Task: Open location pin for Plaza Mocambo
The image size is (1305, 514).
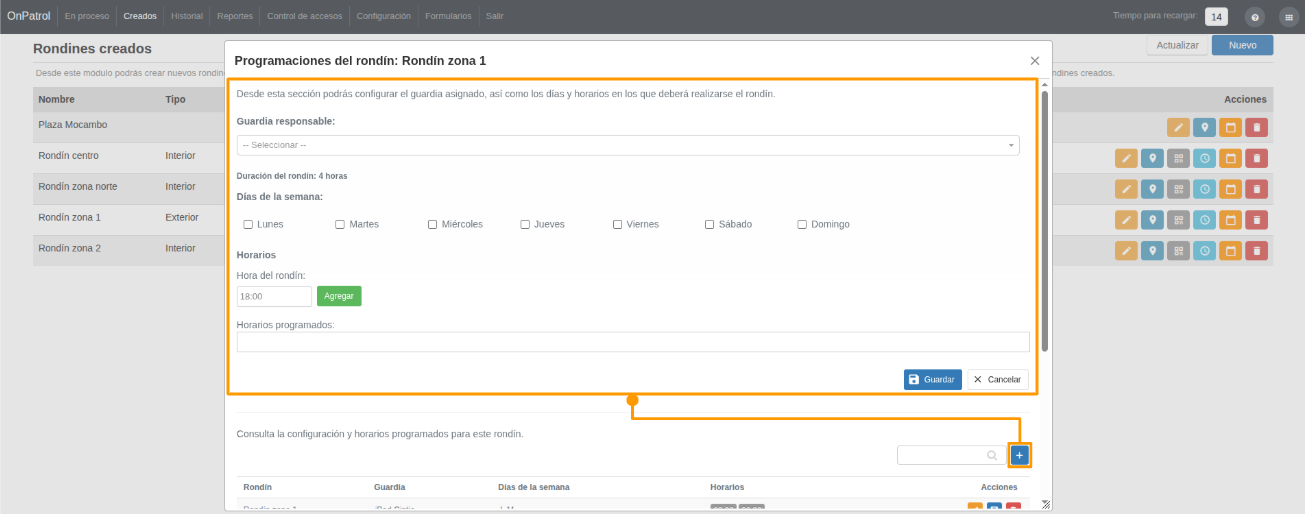Action: pyautogui.click(x=1204, y=127)
